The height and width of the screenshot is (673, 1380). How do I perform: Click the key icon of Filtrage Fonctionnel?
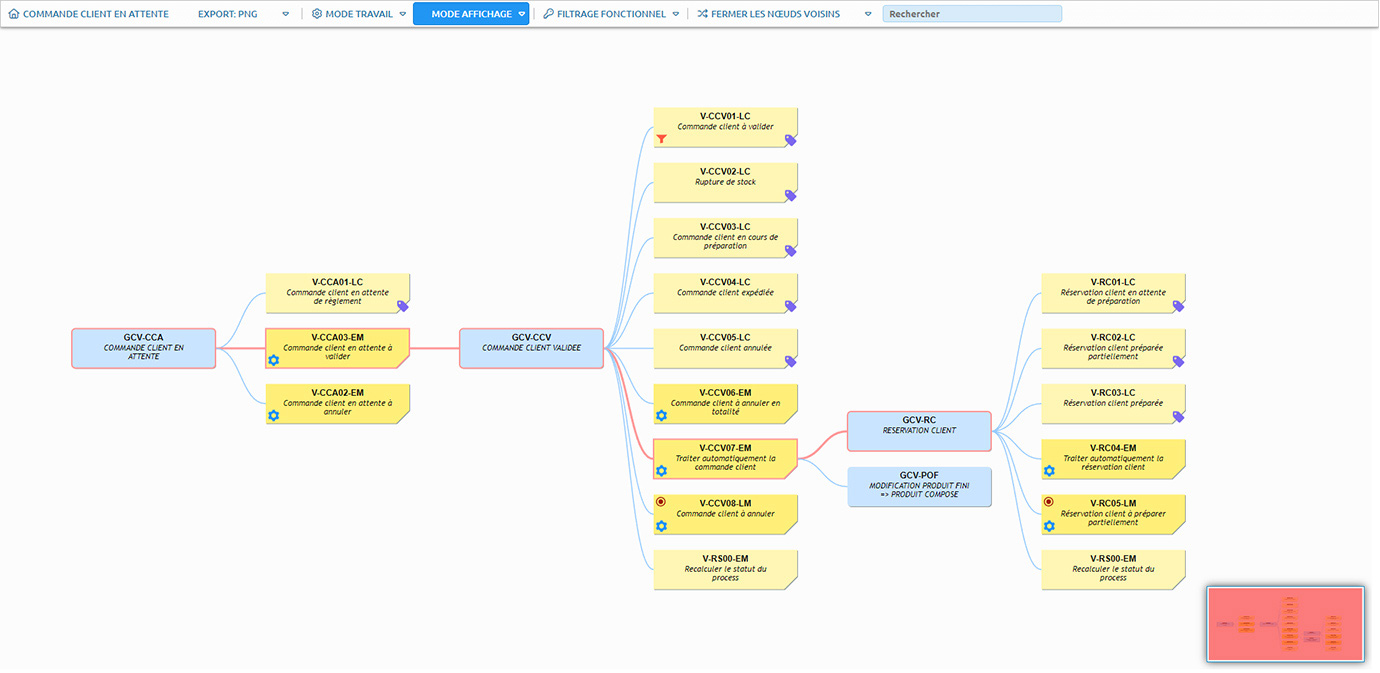[x=548, y=14]
